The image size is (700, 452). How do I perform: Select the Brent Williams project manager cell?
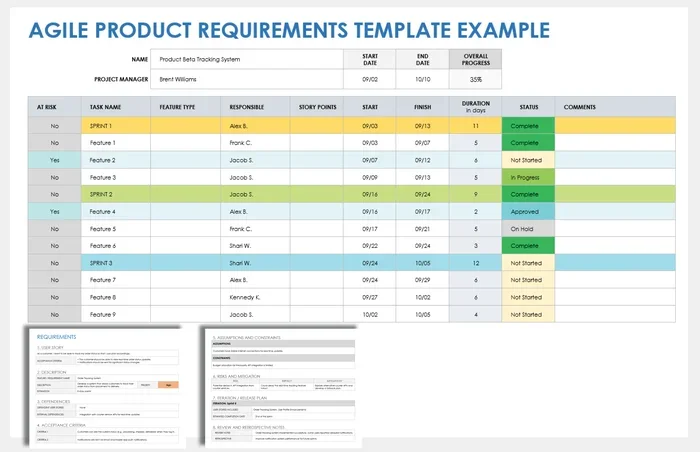[247, 79]
